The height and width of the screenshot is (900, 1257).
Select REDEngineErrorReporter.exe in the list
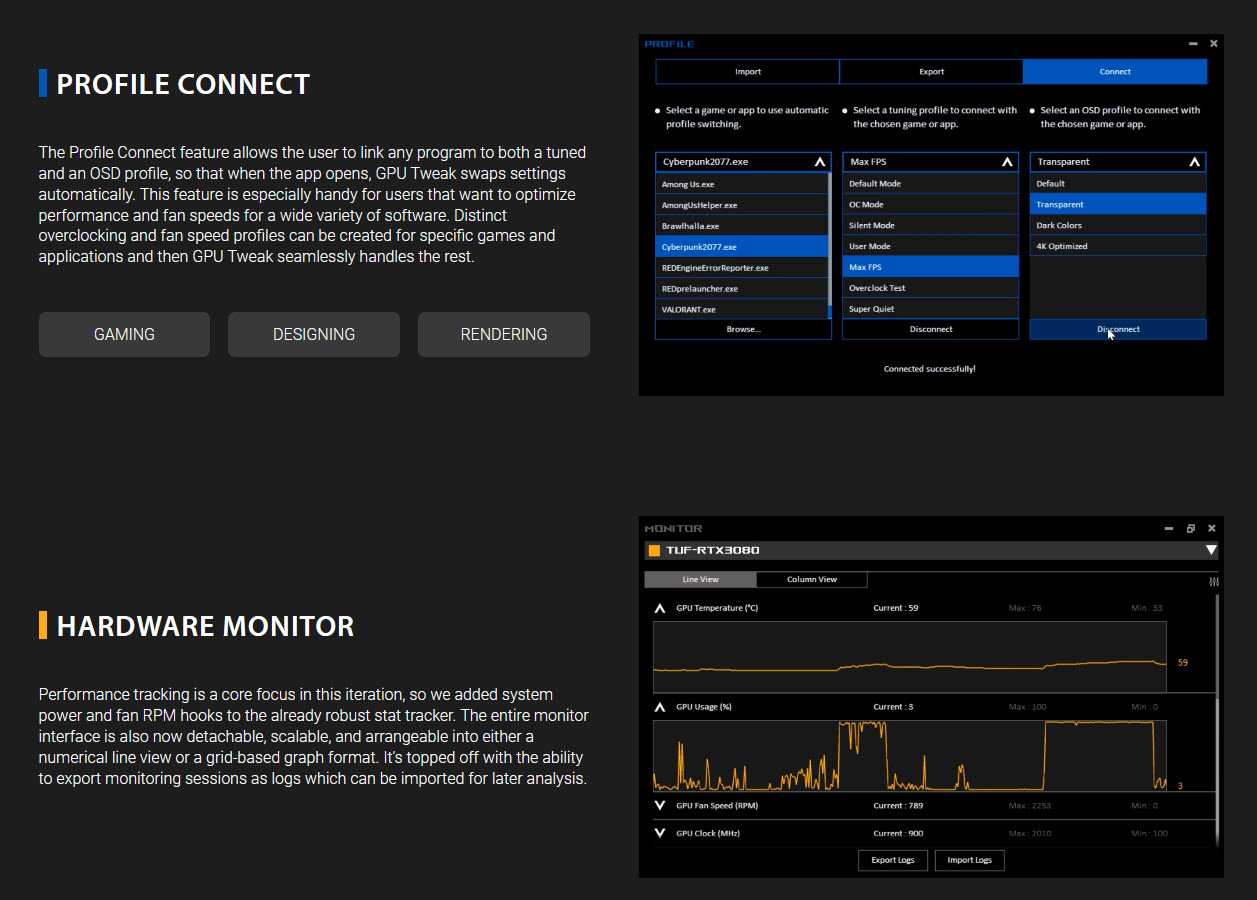[x=742, y=268]
